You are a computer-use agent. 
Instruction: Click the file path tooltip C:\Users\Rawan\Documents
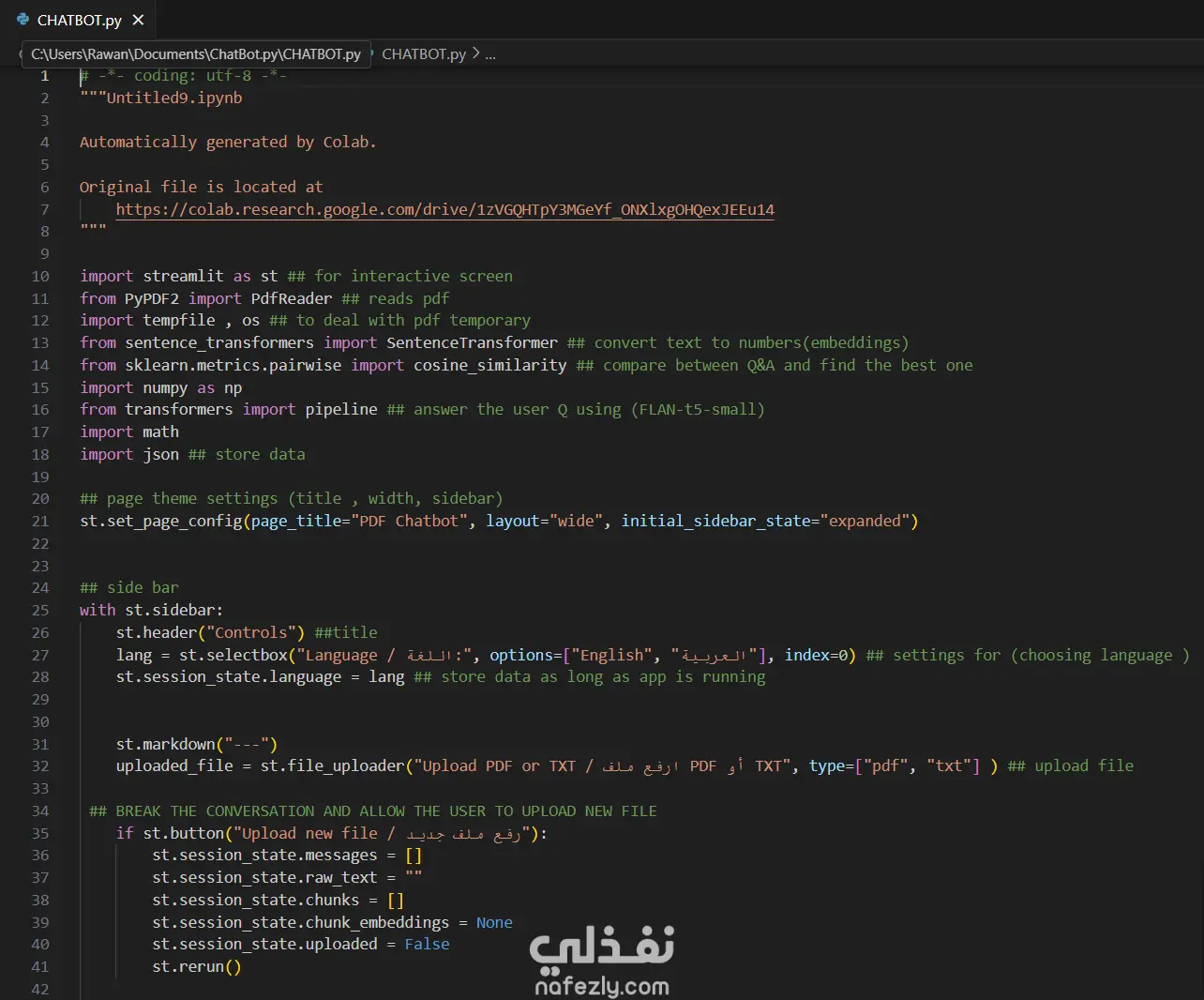tap(196, 54)
